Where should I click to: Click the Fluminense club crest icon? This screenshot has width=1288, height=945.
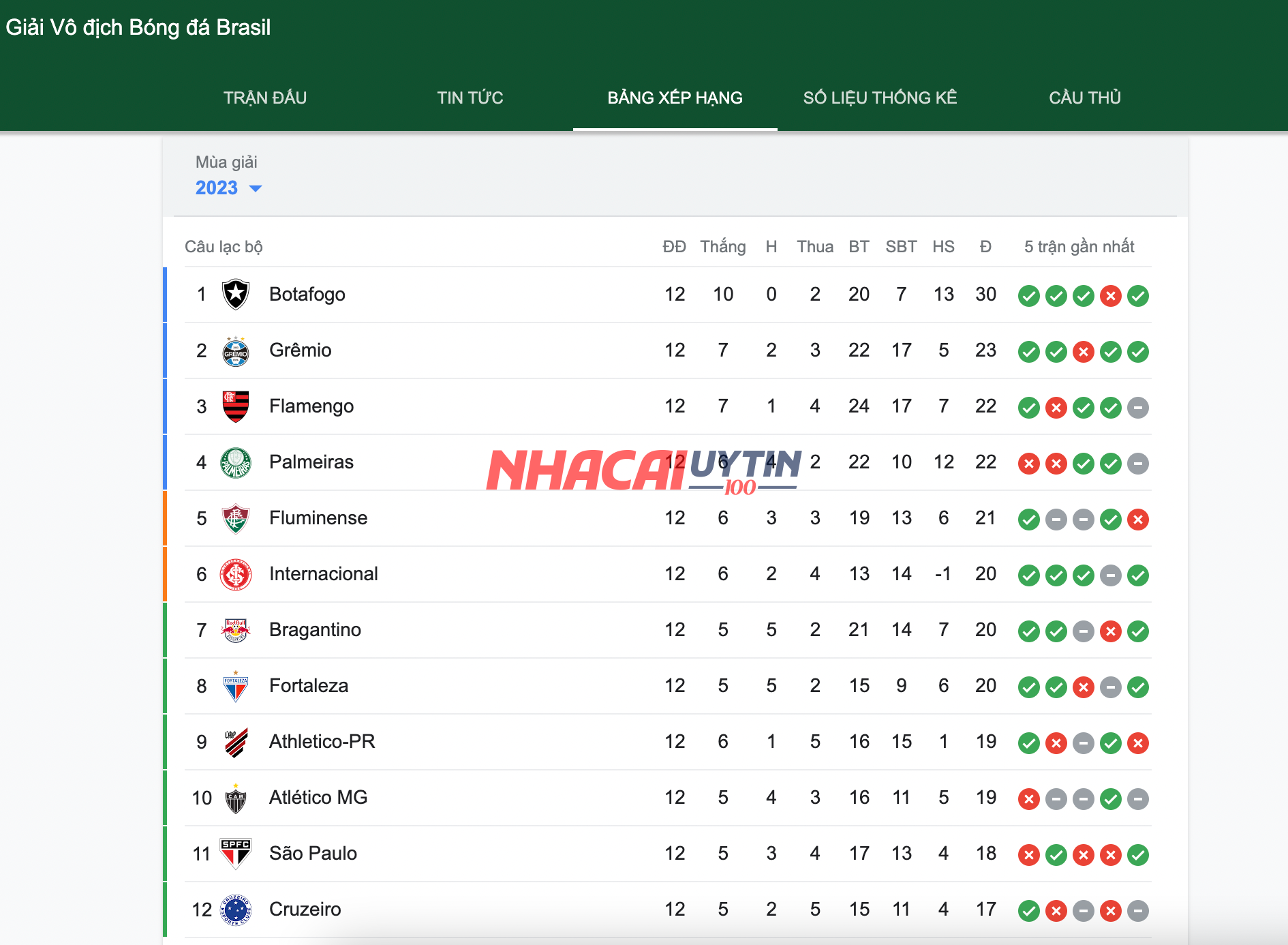(x=236, y=519)
